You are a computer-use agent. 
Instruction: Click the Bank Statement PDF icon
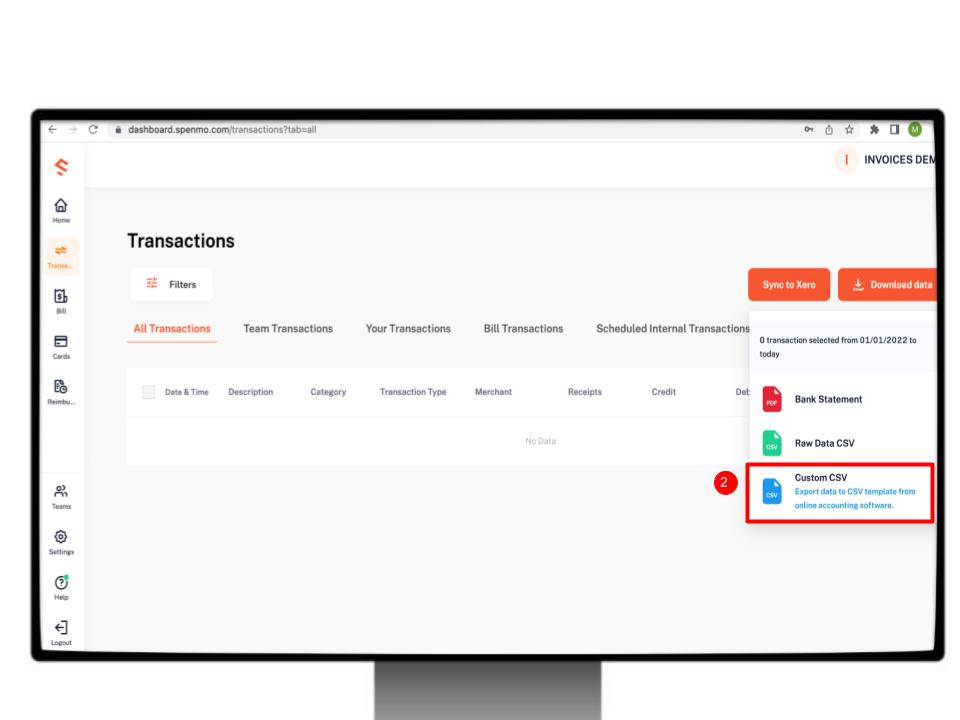tap(771, 399)
